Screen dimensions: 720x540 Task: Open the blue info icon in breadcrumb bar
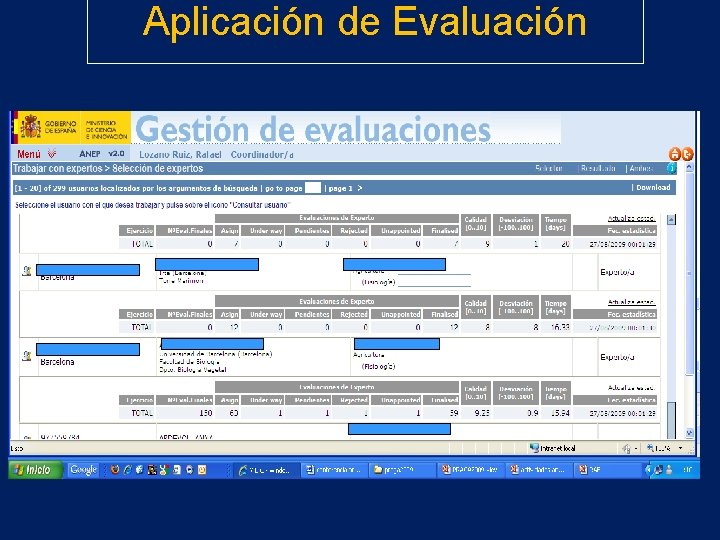671,169
